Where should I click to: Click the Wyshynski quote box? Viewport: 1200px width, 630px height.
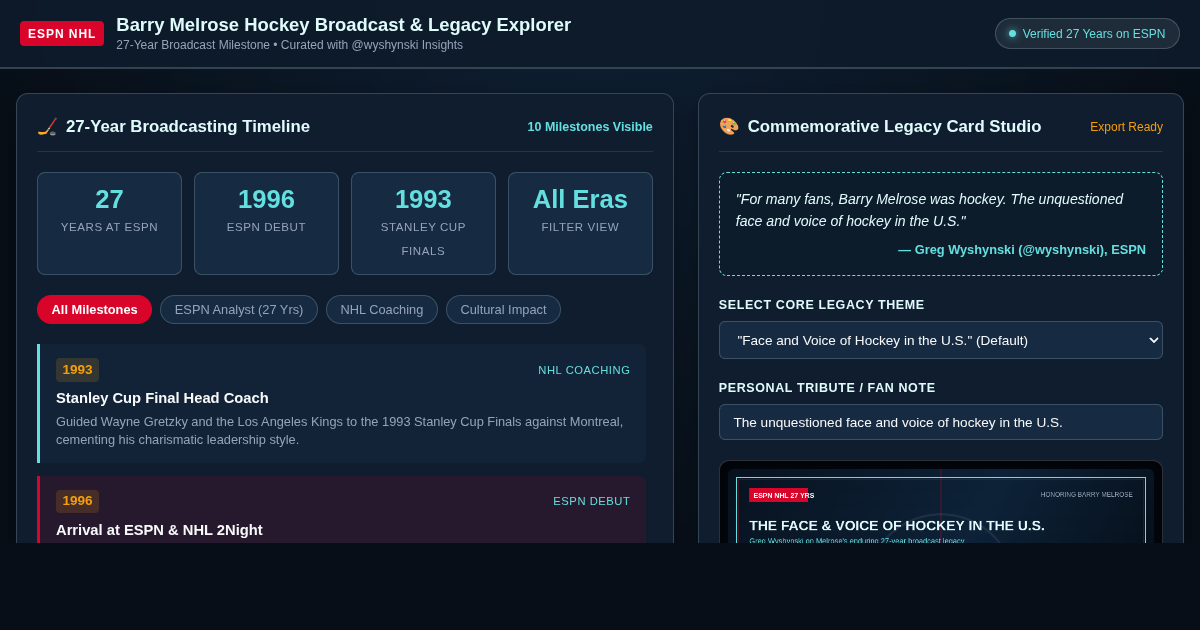(x=941, y=224)
